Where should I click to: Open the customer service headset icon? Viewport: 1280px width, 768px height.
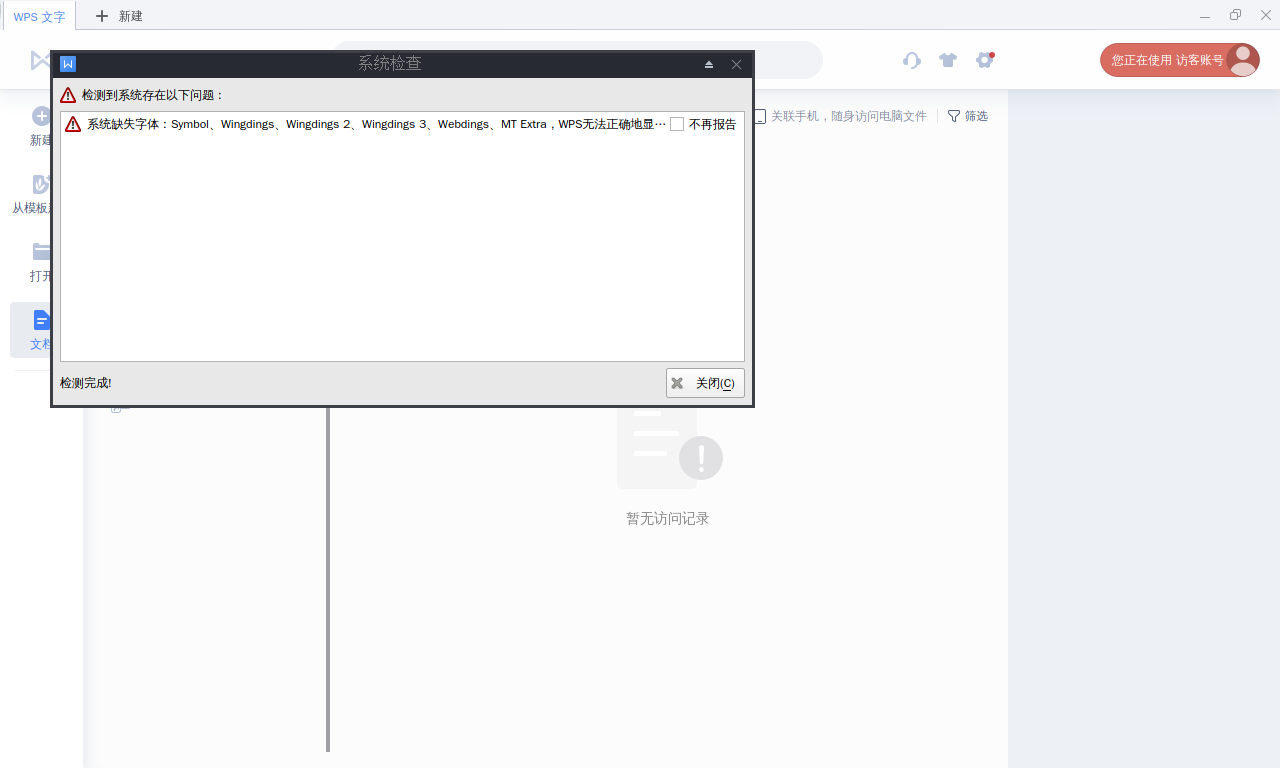(911, 60)
